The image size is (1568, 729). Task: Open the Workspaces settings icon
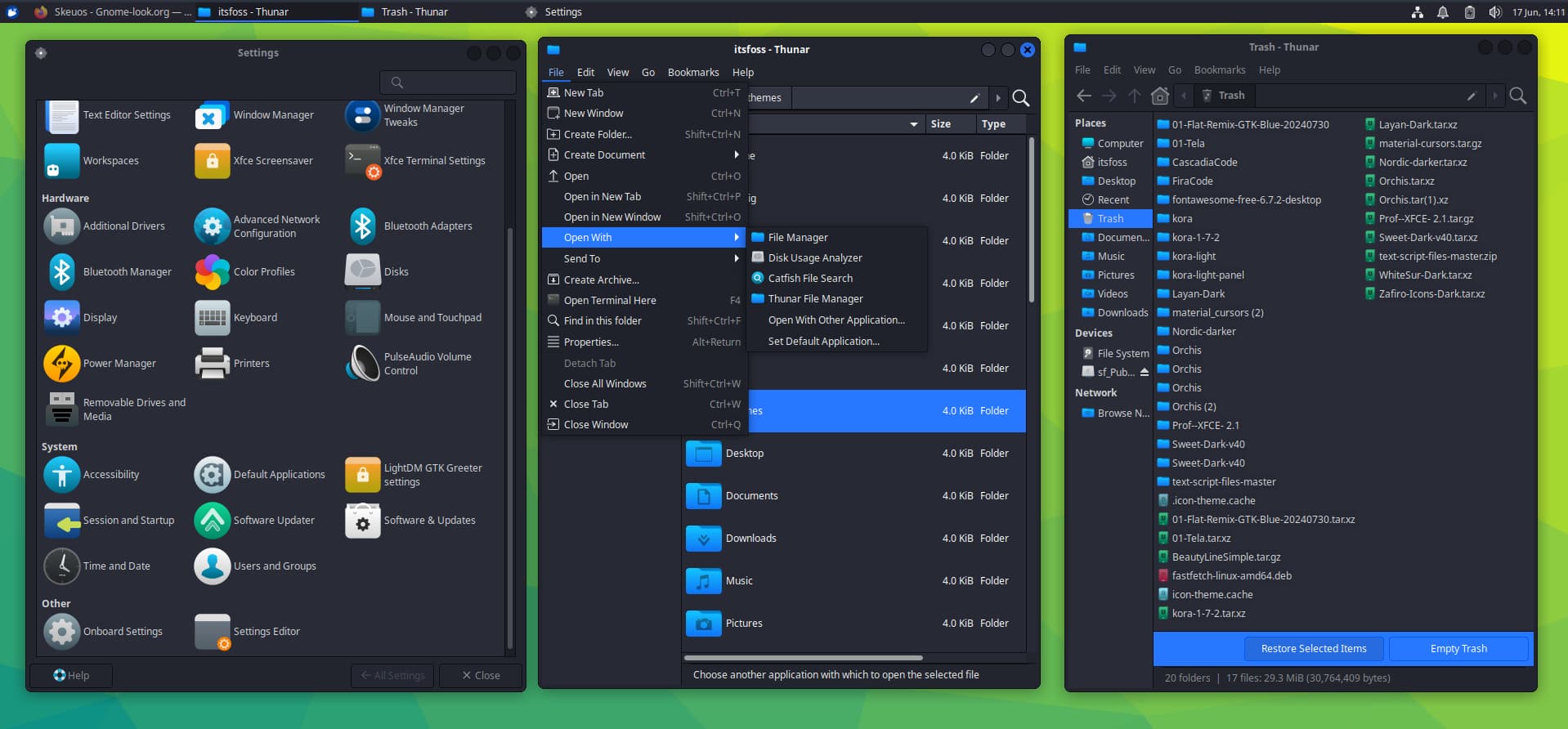tap(61, 161)
